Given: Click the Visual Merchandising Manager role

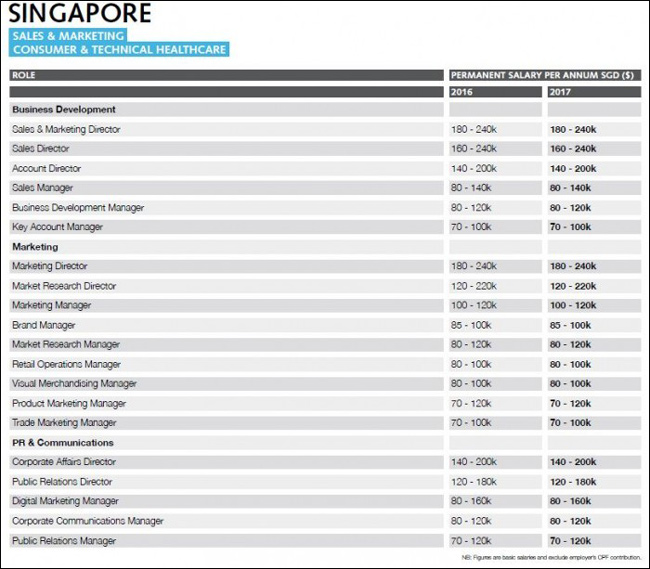Looking at the screenshot, I should pos(74,384).
